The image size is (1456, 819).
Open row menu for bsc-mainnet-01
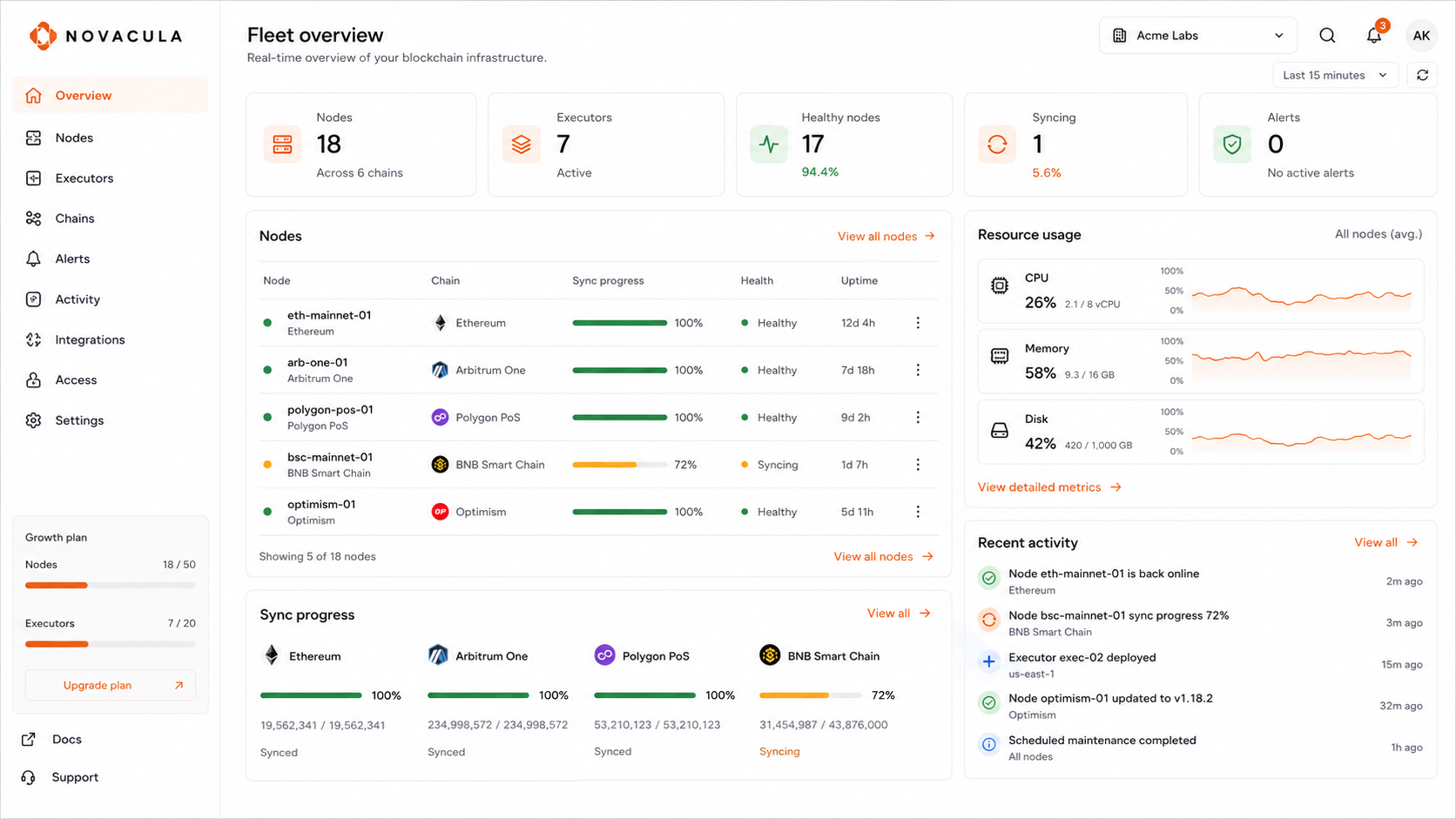click(x=918, y=465)
